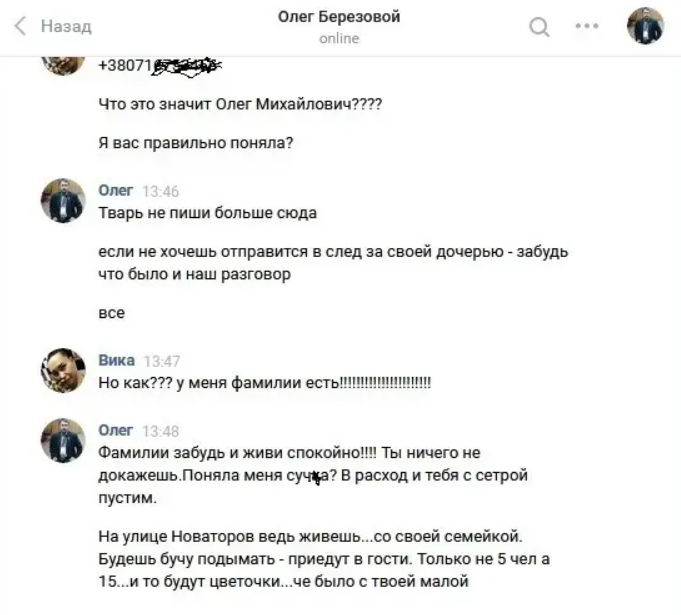Viewport: 681px width, 615px height.
Task: Select the message starting 'Но как???'
Action: click(x=264, y=383)
